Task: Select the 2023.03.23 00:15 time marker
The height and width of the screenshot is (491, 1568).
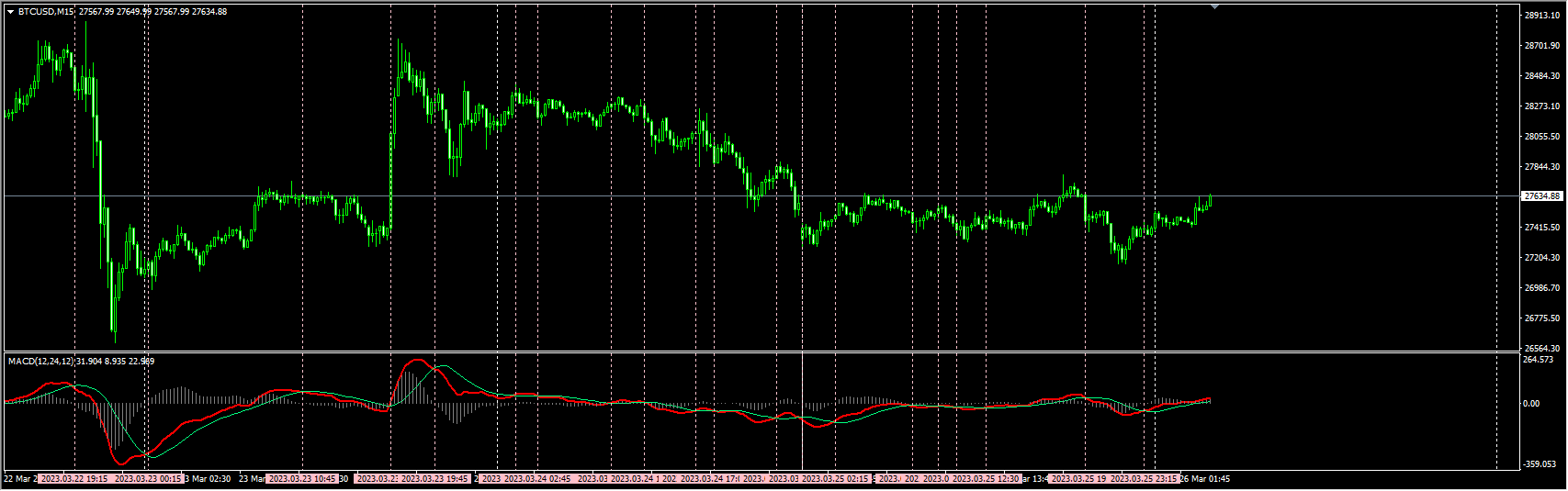Action: [147, 479]
